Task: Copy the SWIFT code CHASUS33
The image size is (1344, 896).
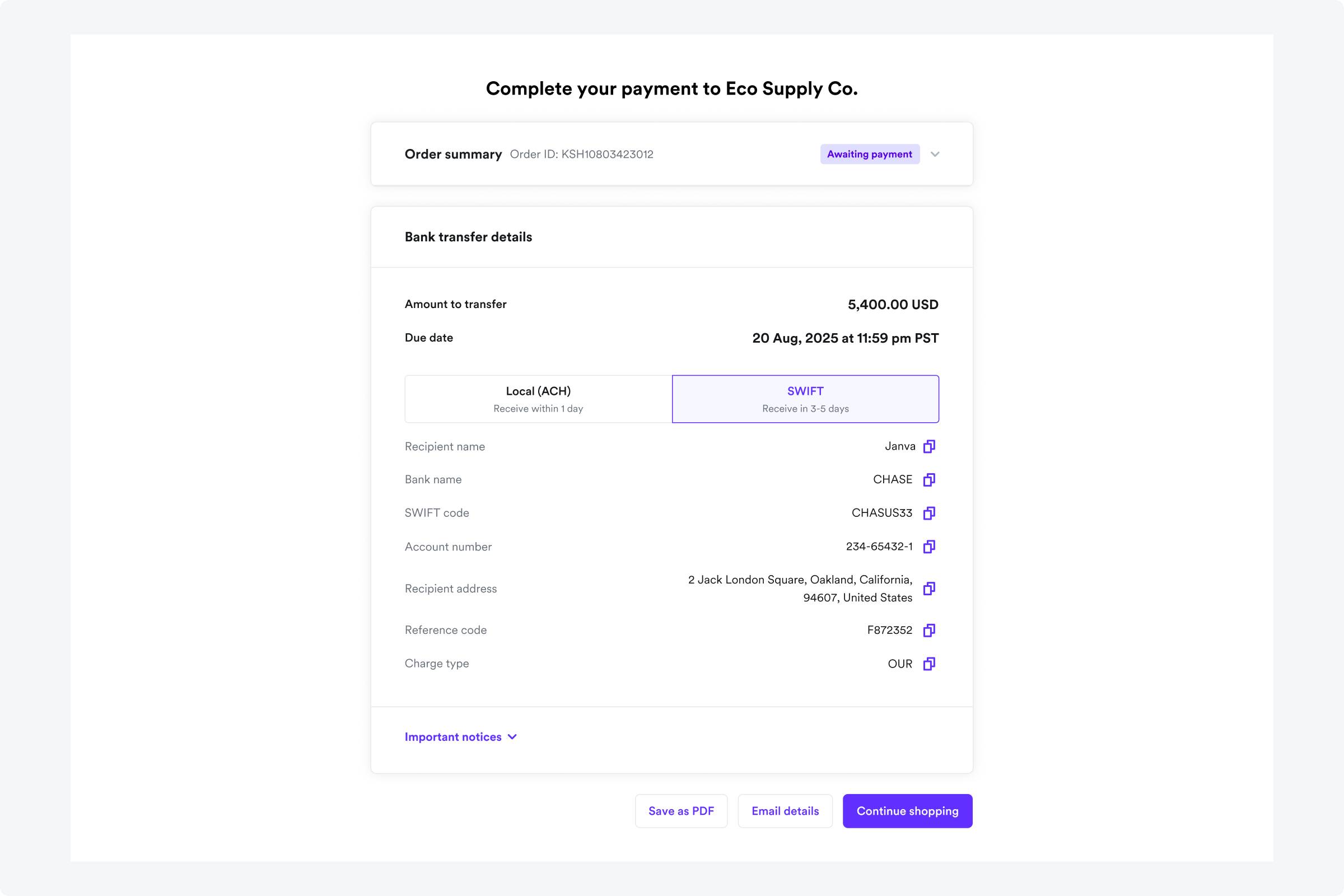Action: click(928, 512)
